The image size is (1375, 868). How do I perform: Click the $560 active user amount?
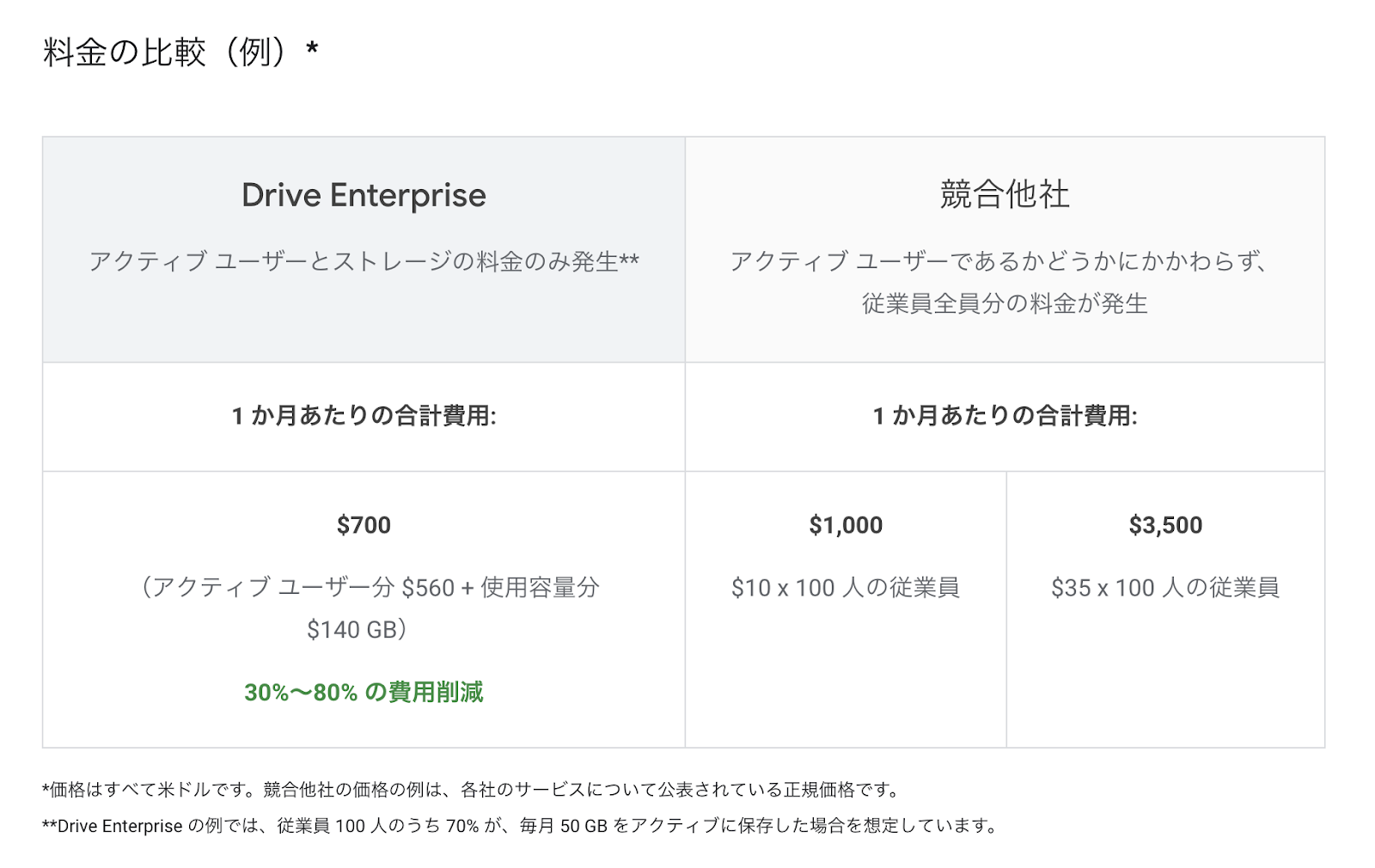pyautogui.click(x=427, y=588)
